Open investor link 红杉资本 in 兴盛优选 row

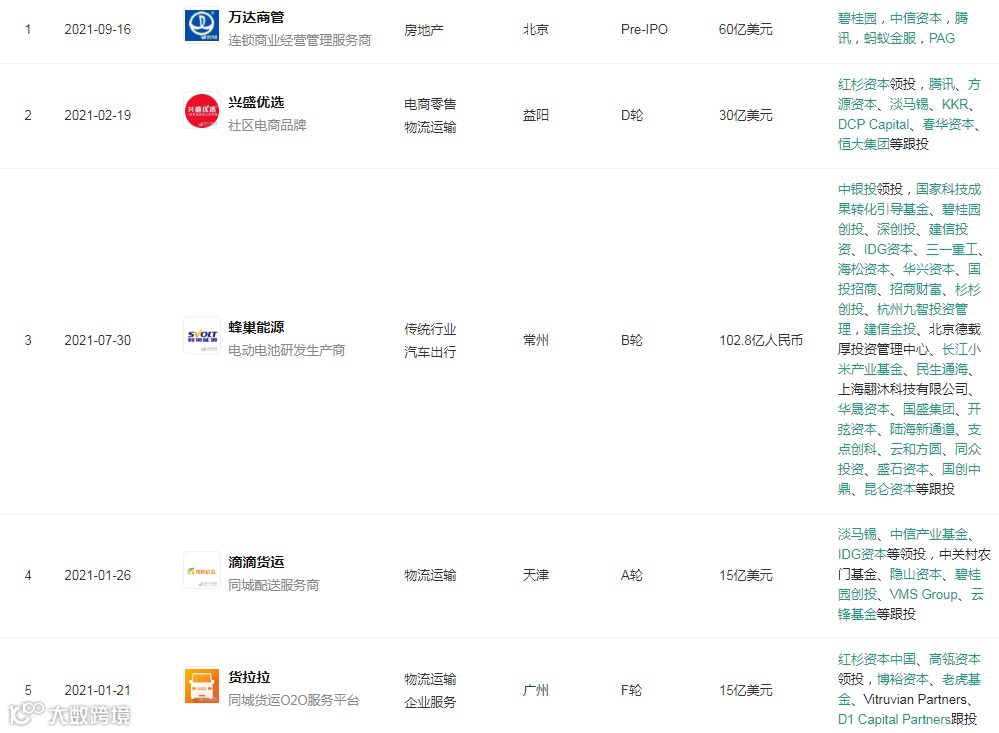pyautogui.click(x=863, y=84)
